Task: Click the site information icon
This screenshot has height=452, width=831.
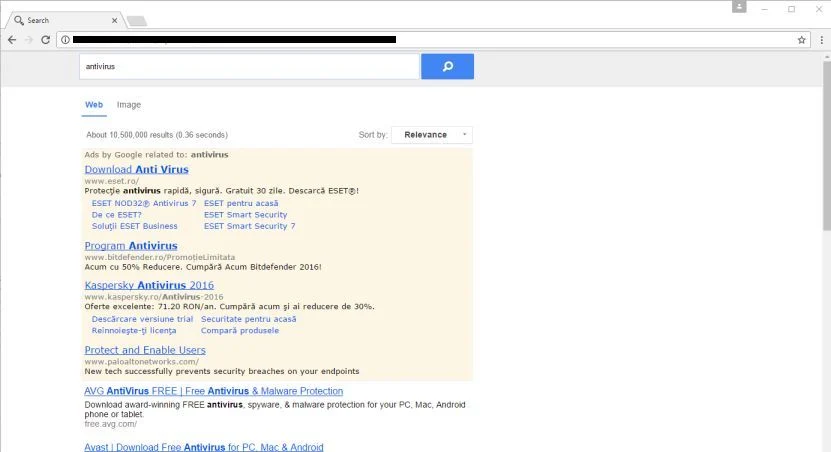Action: pyautogui.click(x=65, y=40)
